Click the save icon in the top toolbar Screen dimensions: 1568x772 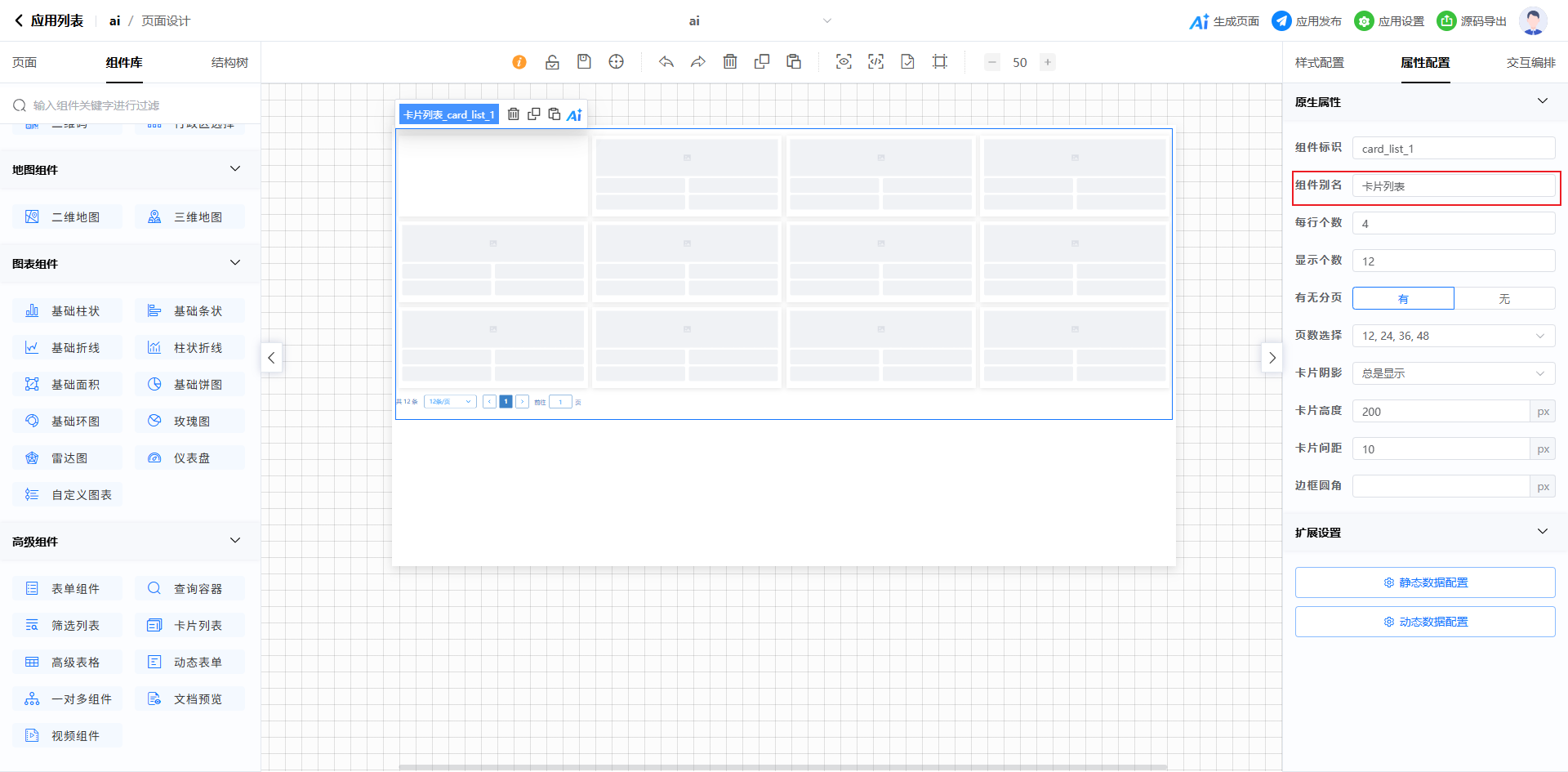click(584, 62)
